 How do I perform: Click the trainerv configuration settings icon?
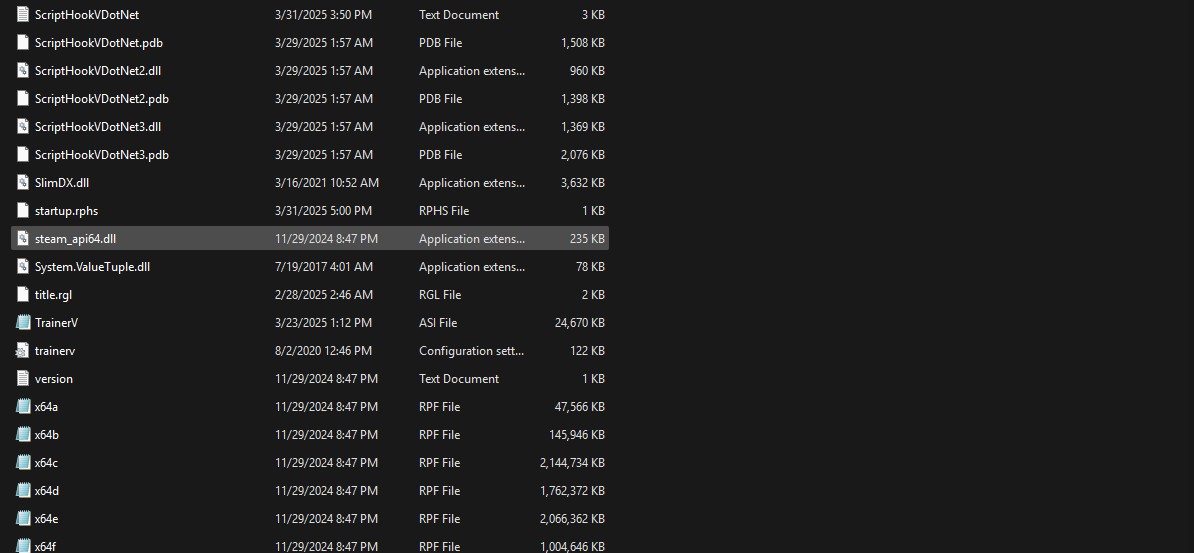[24, 351]
